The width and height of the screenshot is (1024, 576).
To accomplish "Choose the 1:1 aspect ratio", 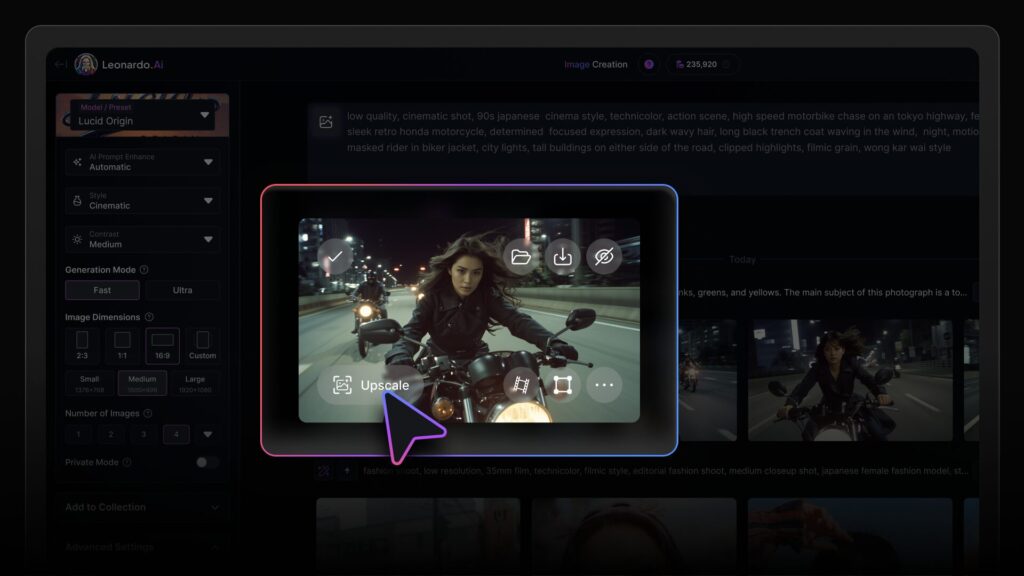I will pos(122,345).
